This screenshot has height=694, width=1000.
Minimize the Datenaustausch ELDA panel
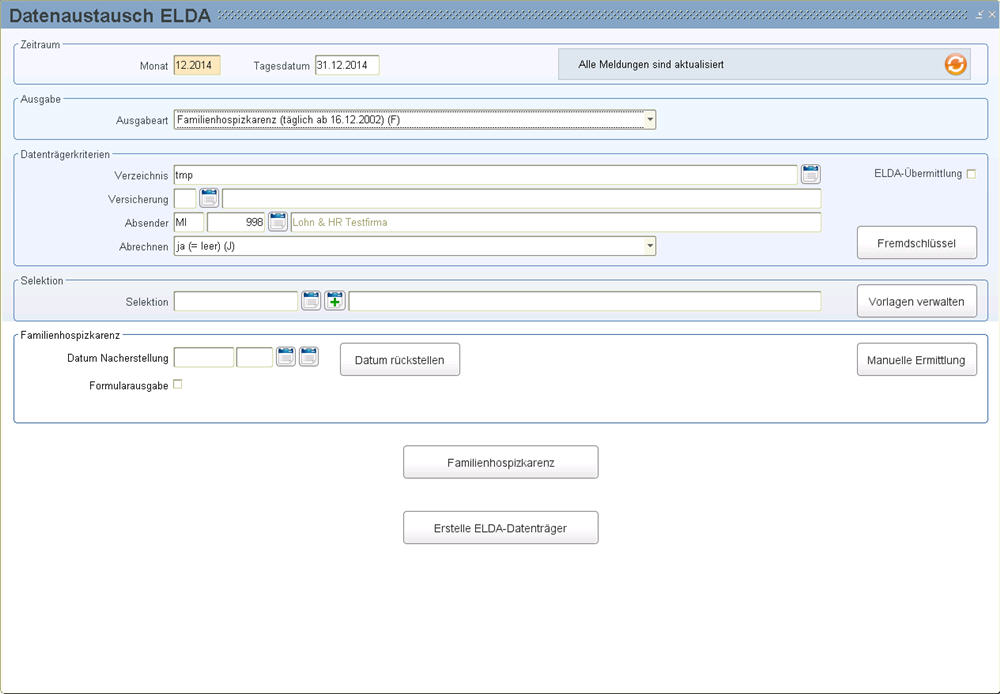coord(980,15)
